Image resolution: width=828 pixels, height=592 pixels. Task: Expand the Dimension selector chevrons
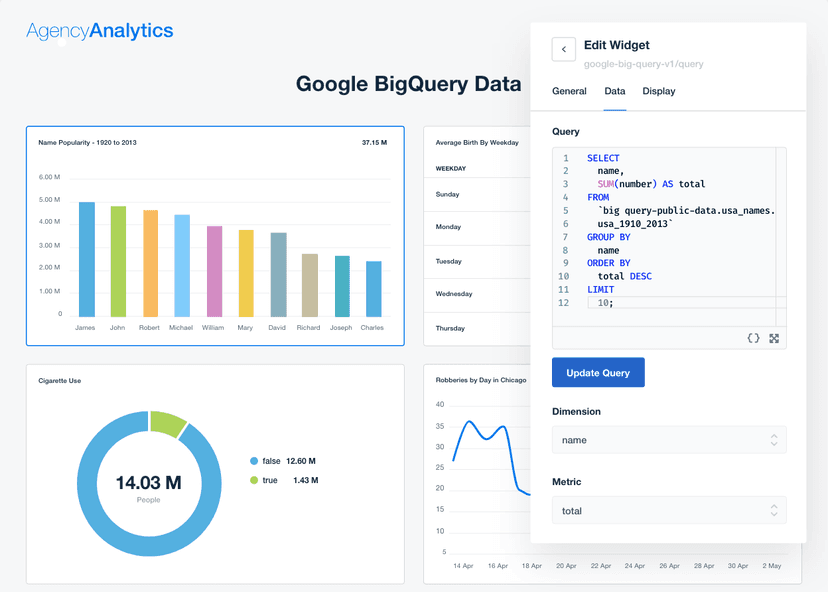(774, 440)
